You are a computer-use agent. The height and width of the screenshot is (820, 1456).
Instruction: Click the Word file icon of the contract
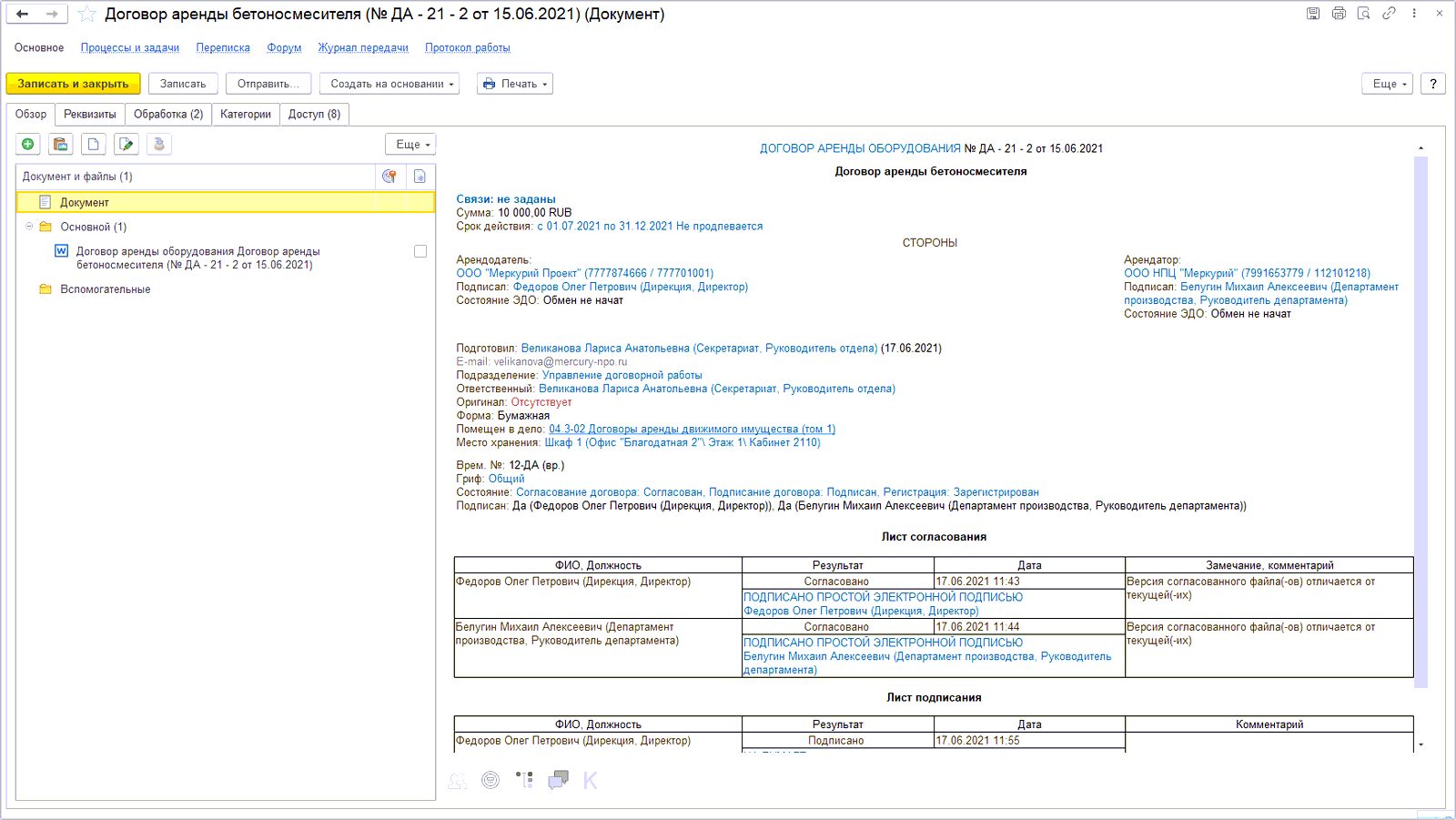coord(62,251)
